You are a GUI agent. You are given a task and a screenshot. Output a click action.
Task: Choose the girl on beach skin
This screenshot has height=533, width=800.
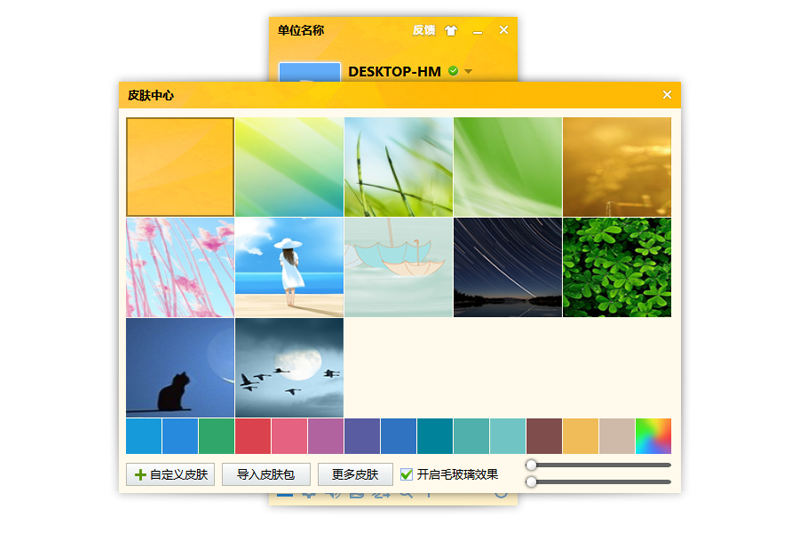(x=289, y=267)
